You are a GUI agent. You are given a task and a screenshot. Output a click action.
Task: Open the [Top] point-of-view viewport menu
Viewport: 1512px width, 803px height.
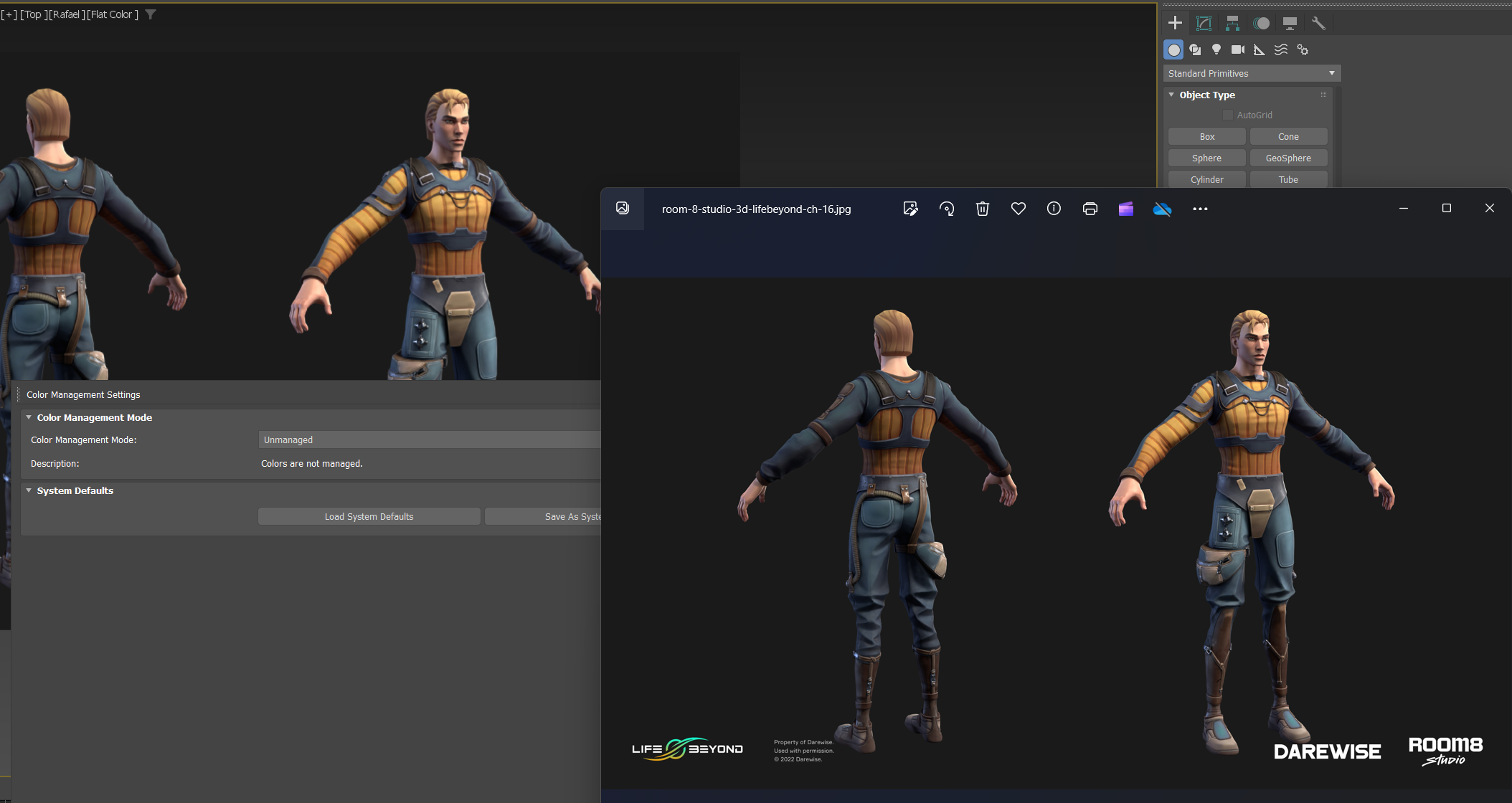coord(34,14)
